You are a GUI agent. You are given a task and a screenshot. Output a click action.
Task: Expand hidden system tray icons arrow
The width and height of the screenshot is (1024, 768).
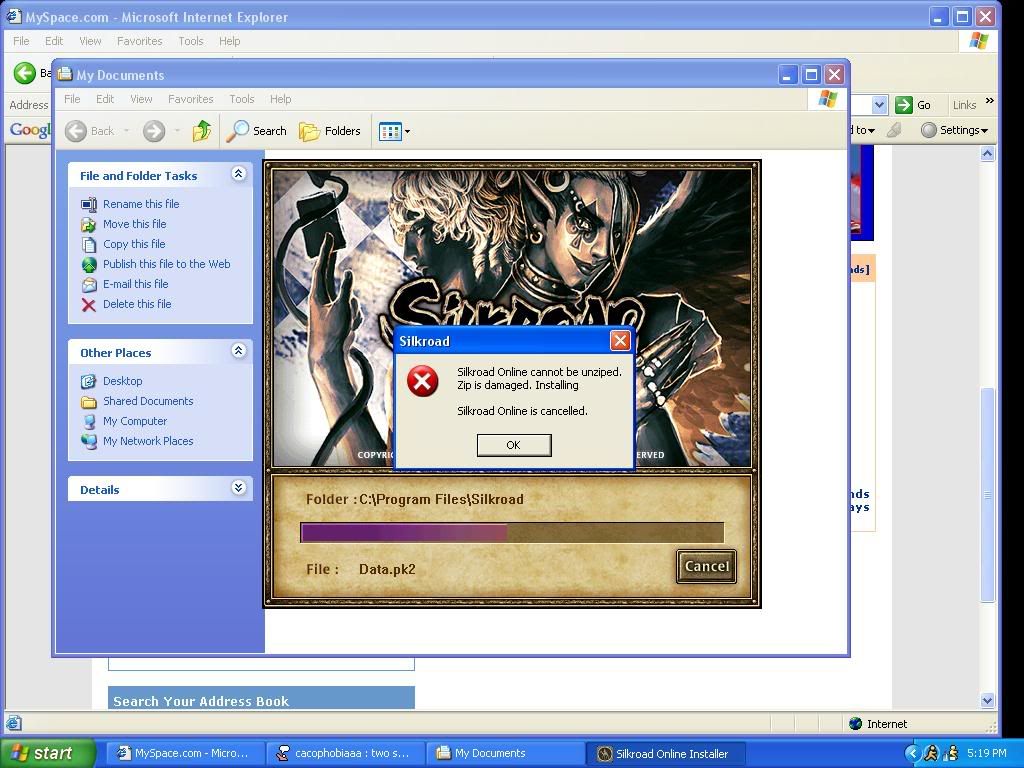point(912,754)
